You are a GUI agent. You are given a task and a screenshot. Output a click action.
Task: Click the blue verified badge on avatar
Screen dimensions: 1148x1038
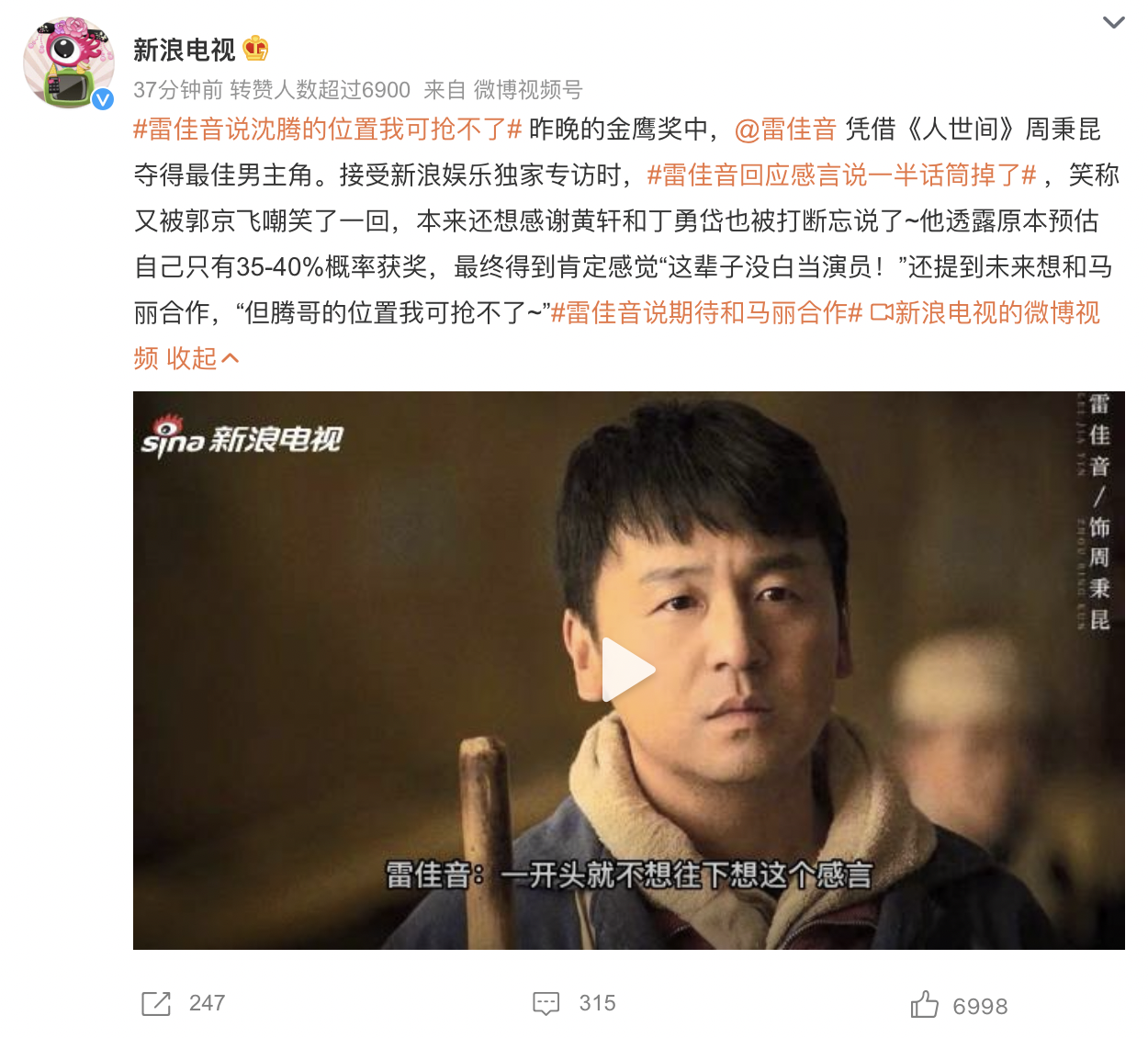(103, 99)
